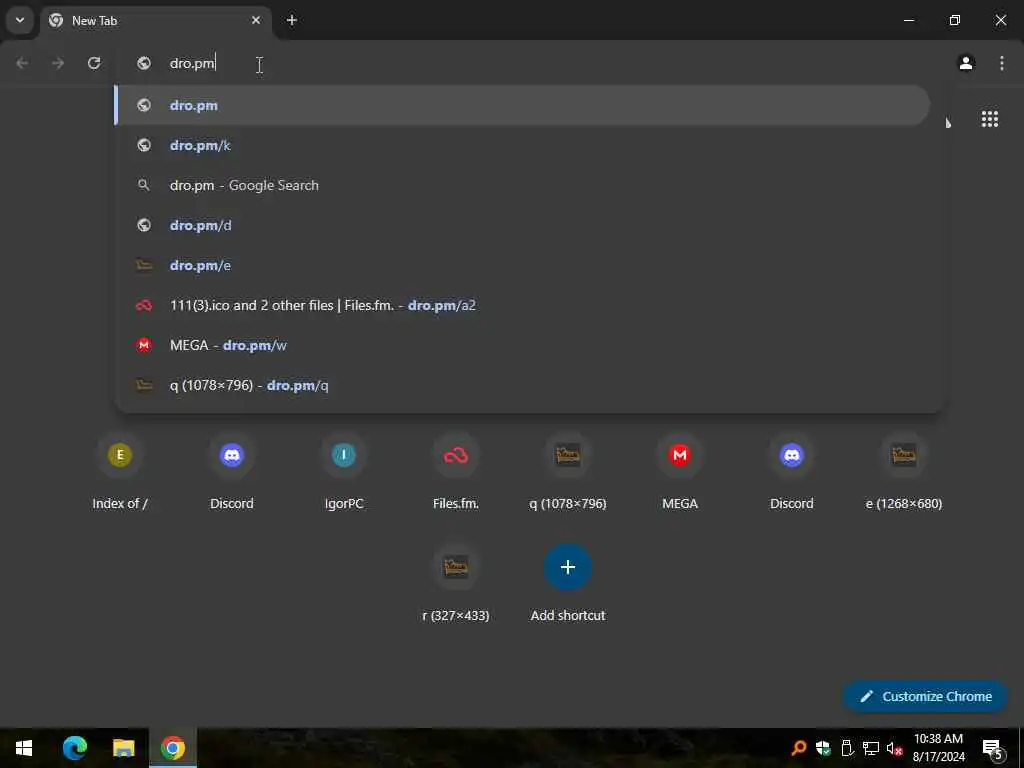
Task: Open a new tab with plus button
Action: click(x=292, y=20)
